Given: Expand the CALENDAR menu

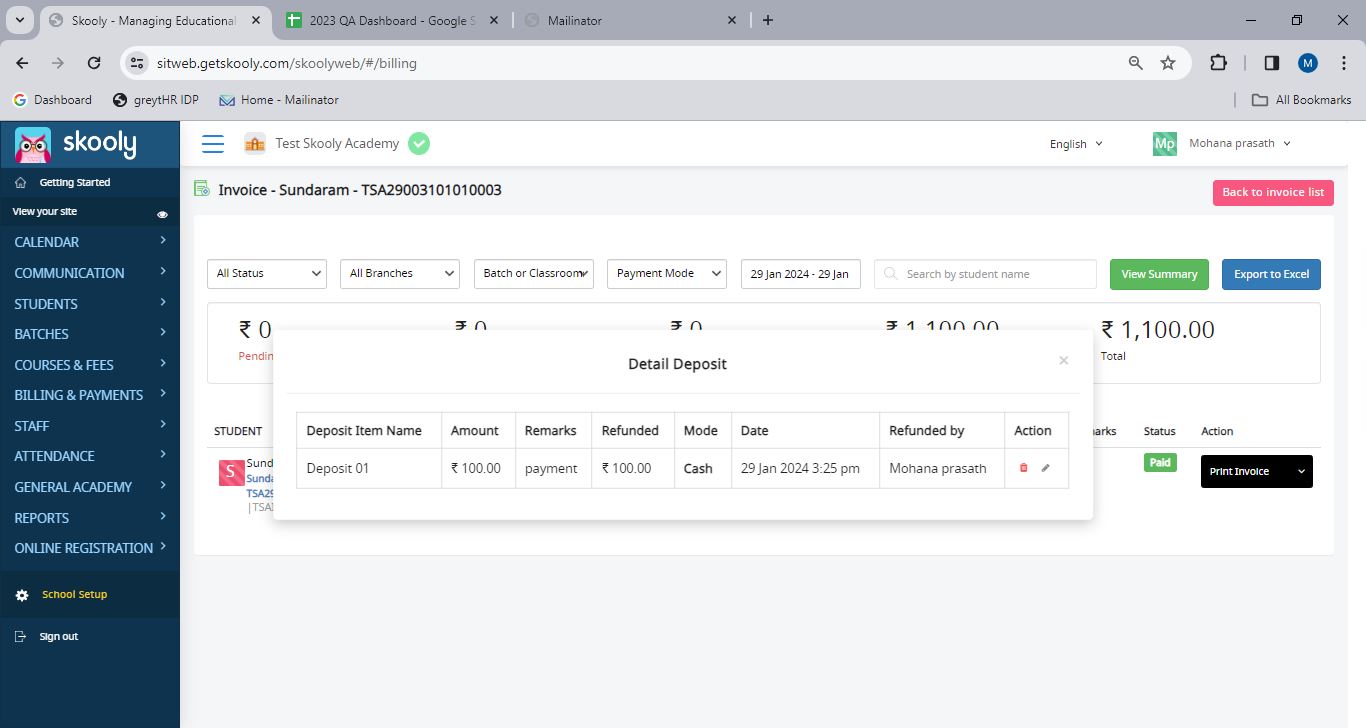Looking at the screenshot, I should (90, 242).
